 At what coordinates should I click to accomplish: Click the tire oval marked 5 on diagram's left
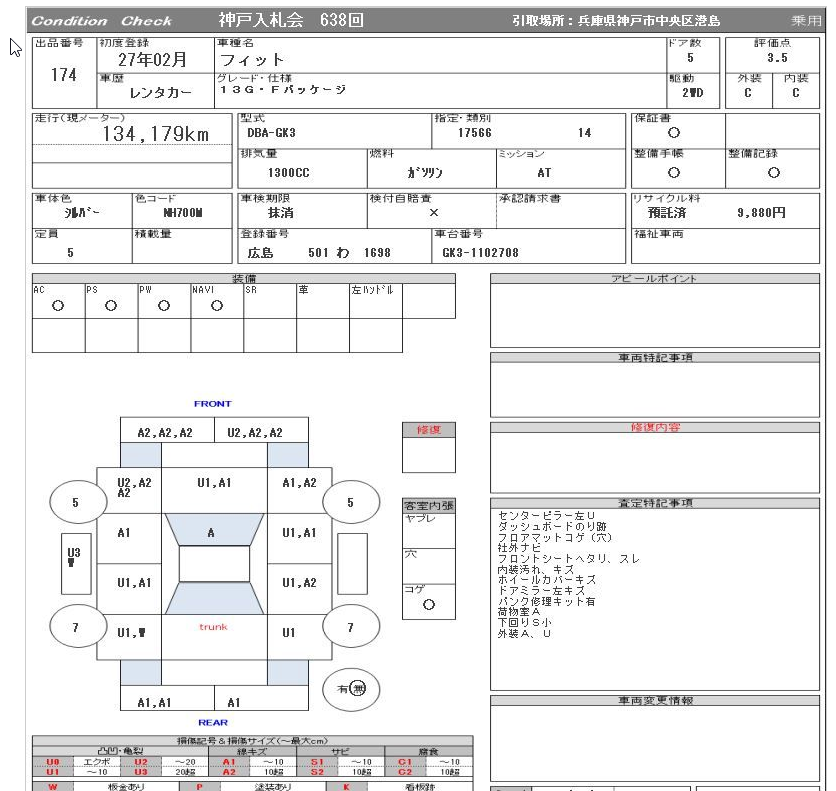75,503
